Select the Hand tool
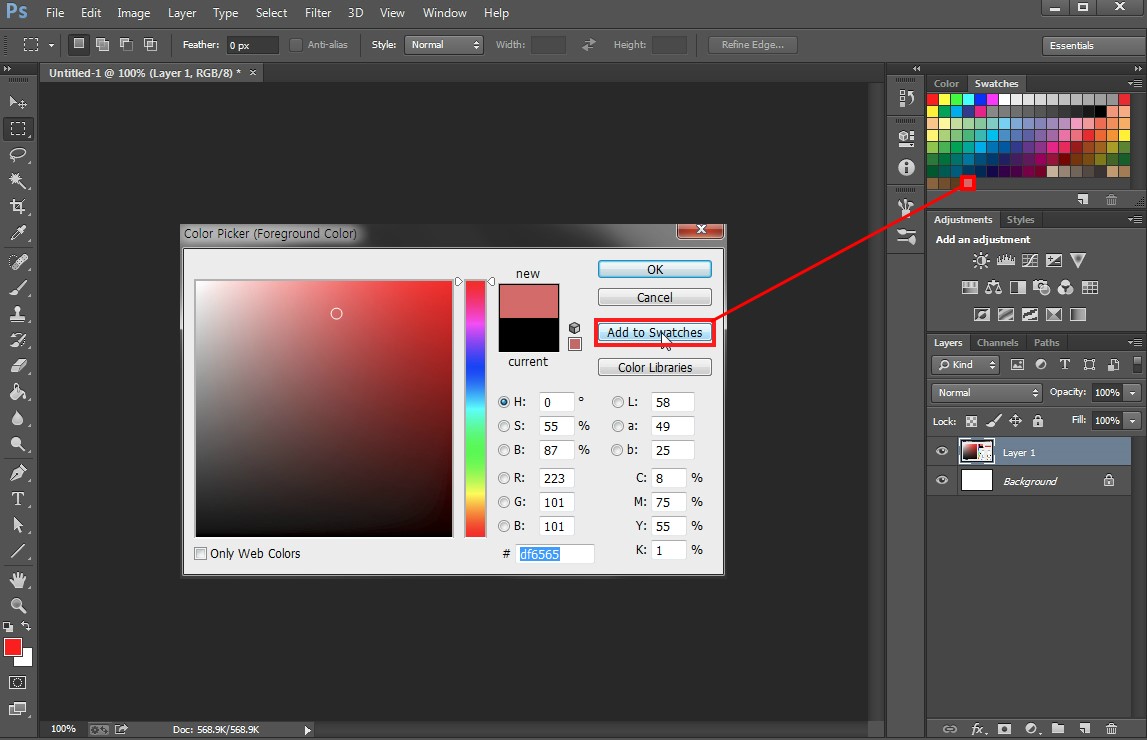Screen dimensions: 1147x740 pos(18,580)
